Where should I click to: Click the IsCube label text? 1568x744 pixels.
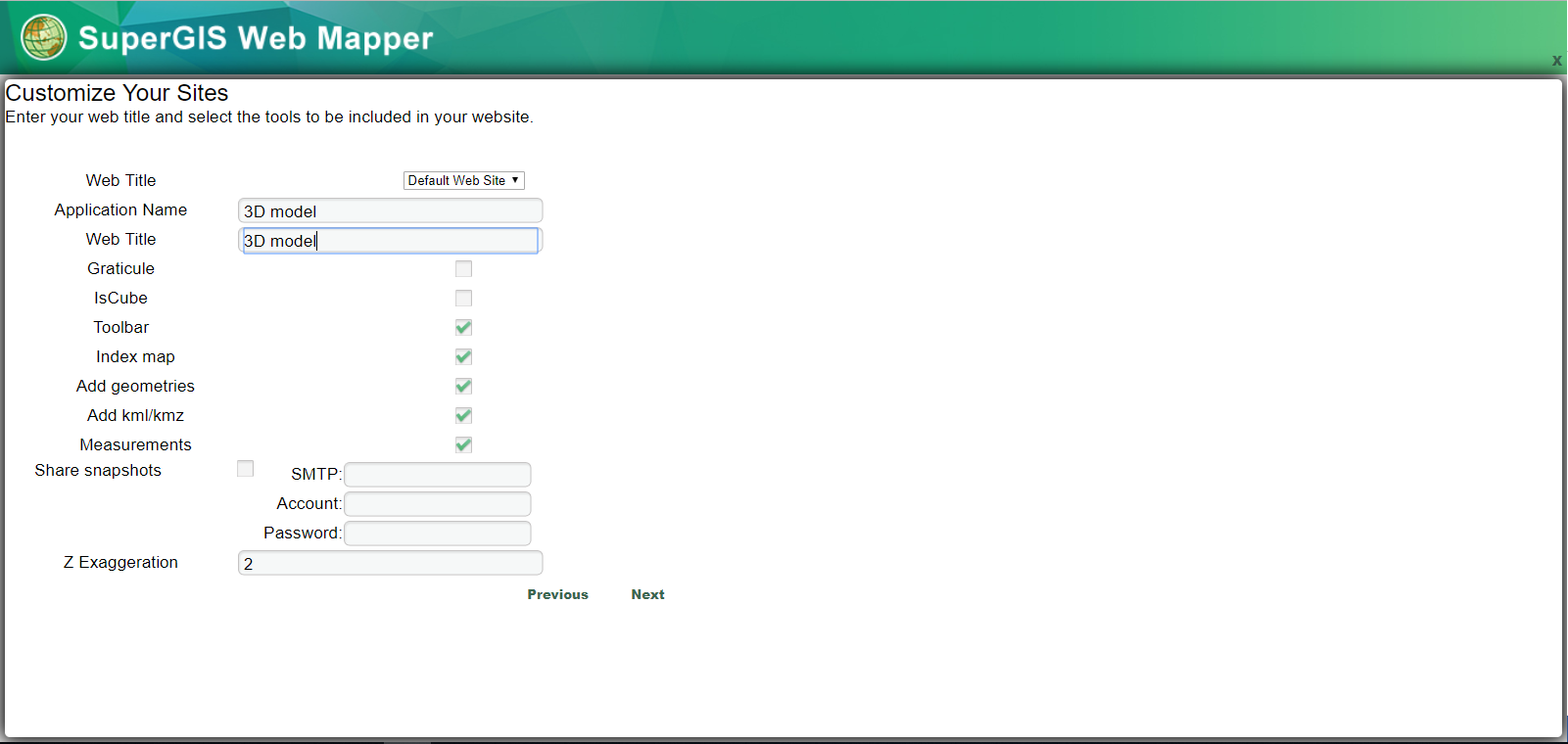click(120, 298)
